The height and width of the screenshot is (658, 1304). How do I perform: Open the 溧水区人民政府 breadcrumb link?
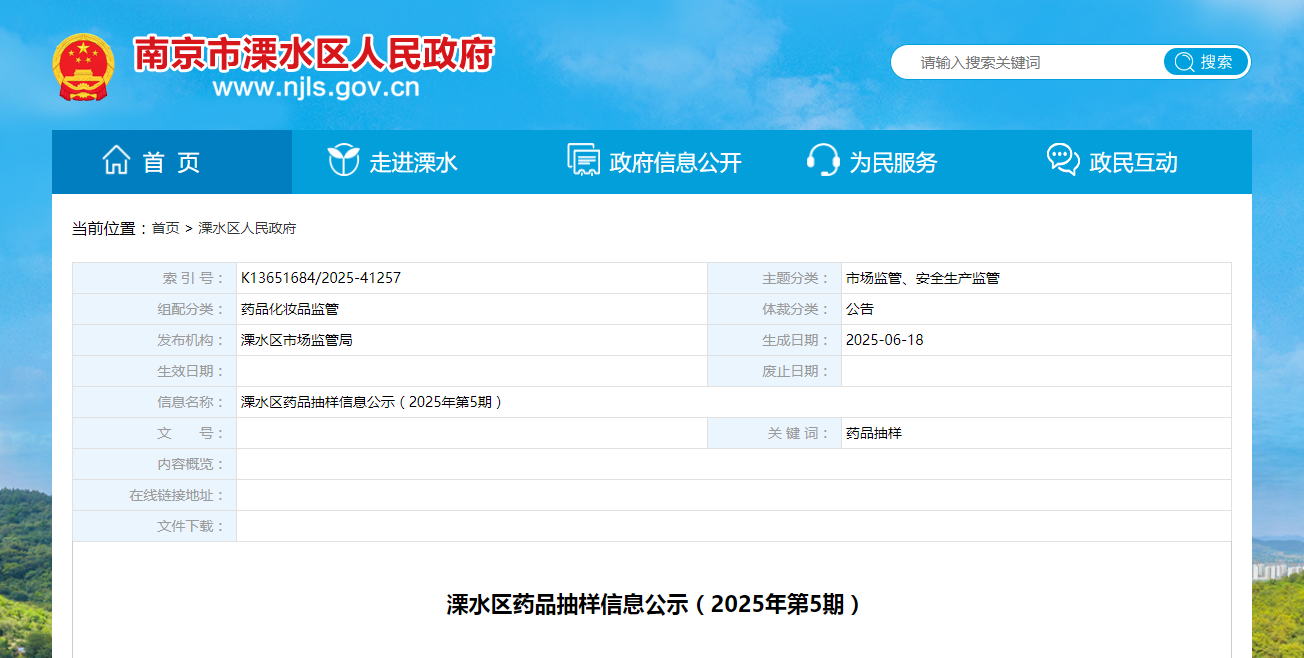point(247,228)
